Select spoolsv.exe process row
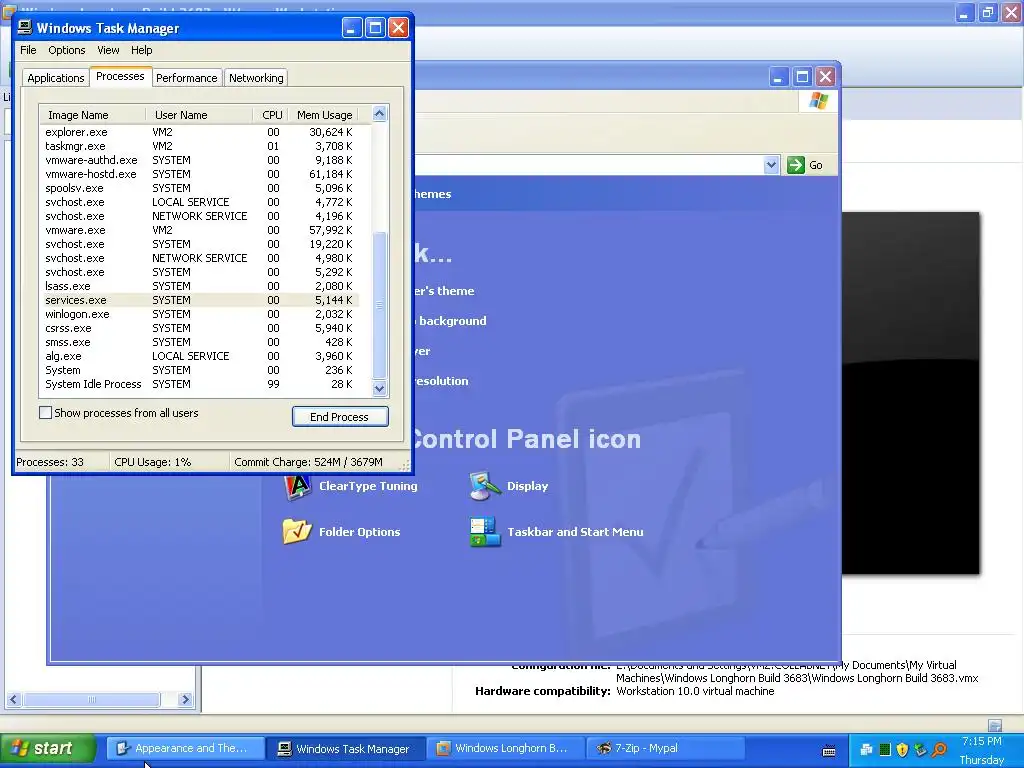This screenshot has width=1024, height=768. (x=199, y=188)
